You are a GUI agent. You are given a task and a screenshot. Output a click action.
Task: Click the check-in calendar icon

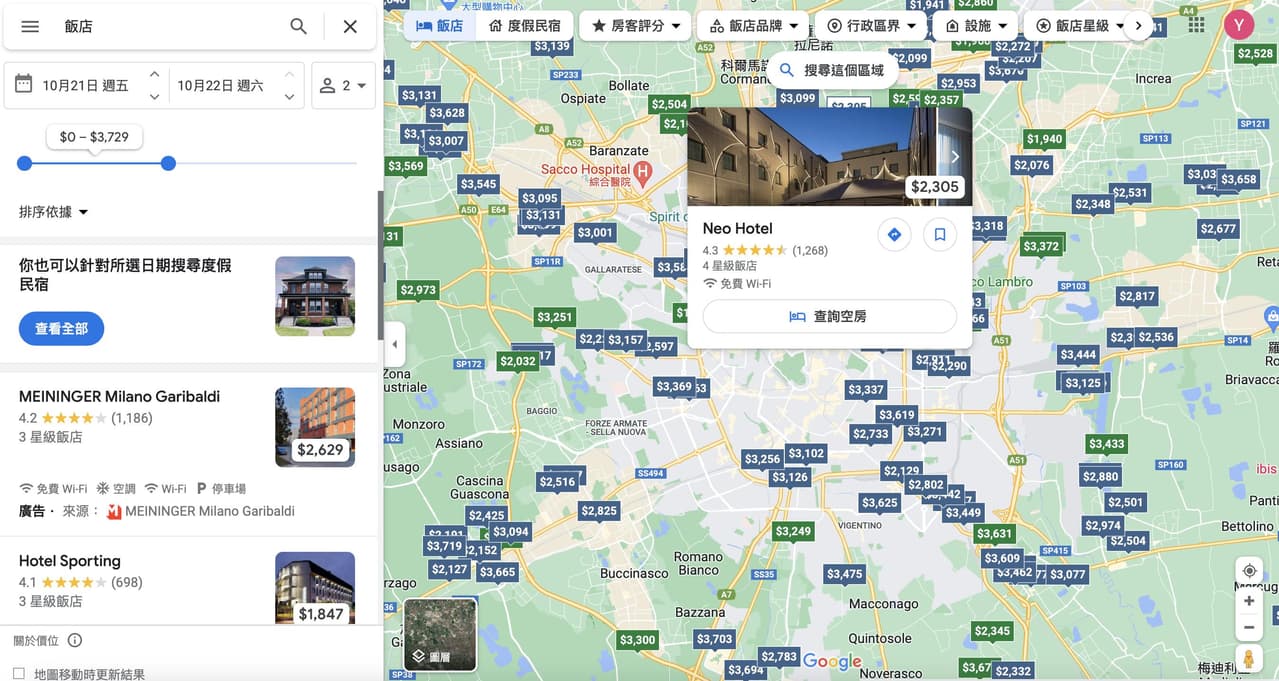tap(24, 85)
